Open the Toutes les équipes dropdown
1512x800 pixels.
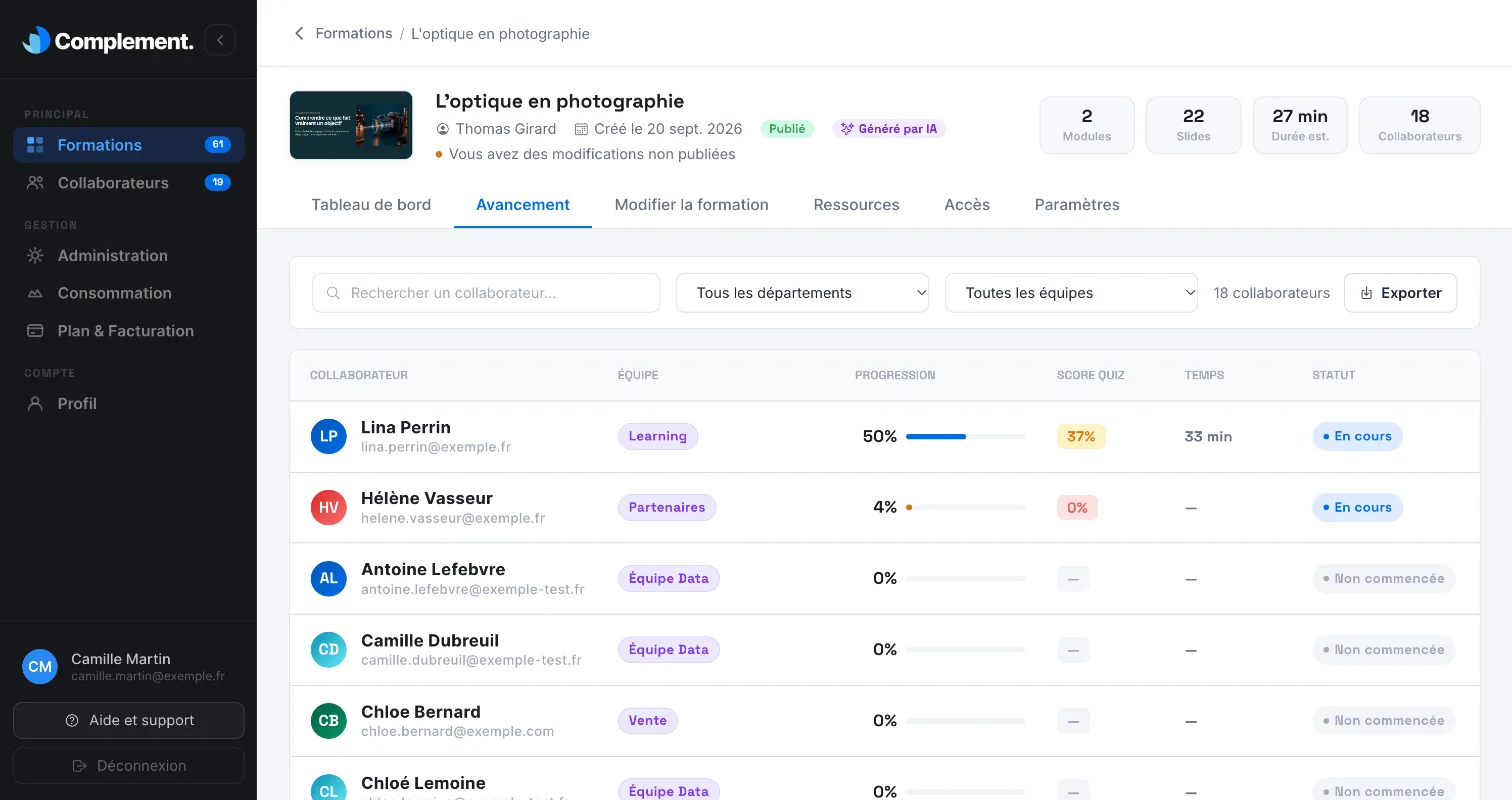(x=1071, y=293)
